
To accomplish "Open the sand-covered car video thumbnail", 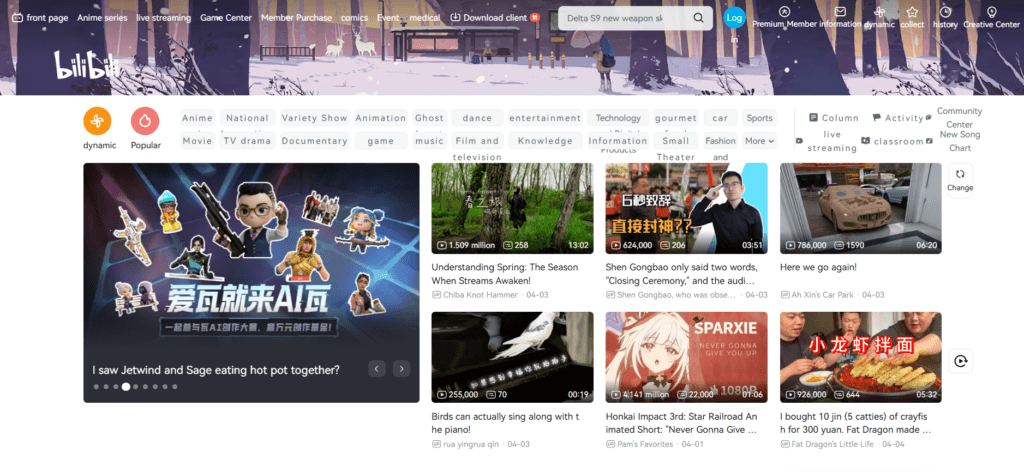I will click(x=861, y=208).
